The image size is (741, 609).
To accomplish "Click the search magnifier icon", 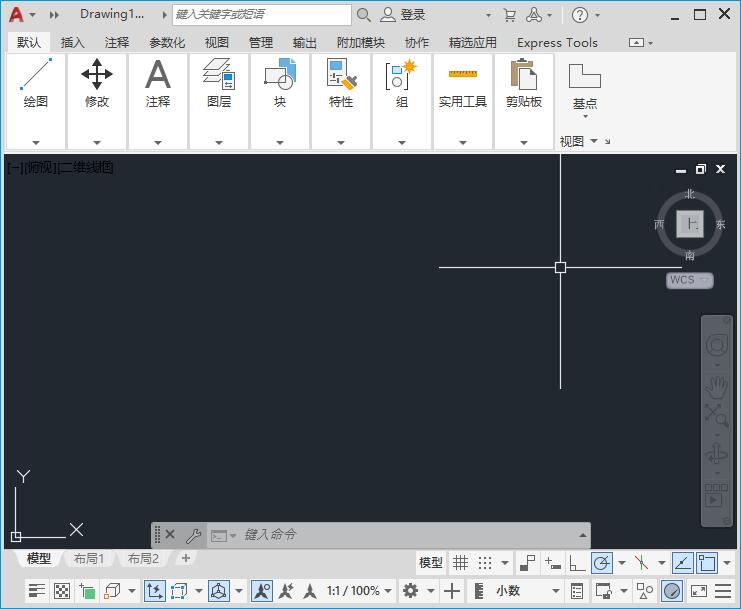I will pyautogui.click(x=363, y=15).
